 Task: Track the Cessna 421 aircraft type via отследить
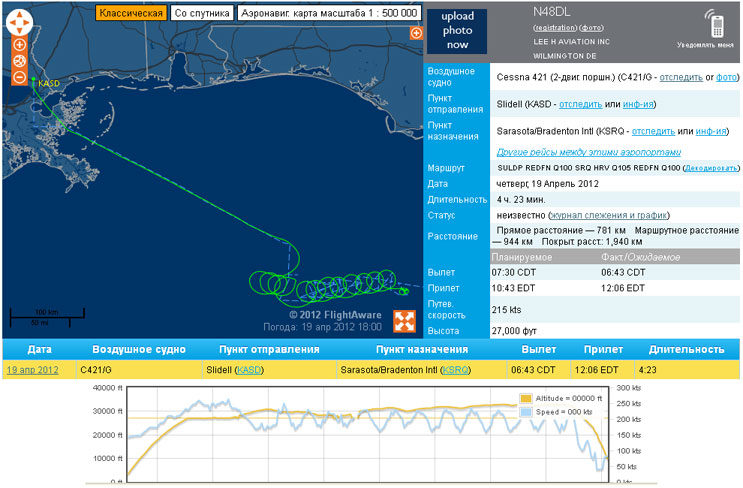pos(681,77)
